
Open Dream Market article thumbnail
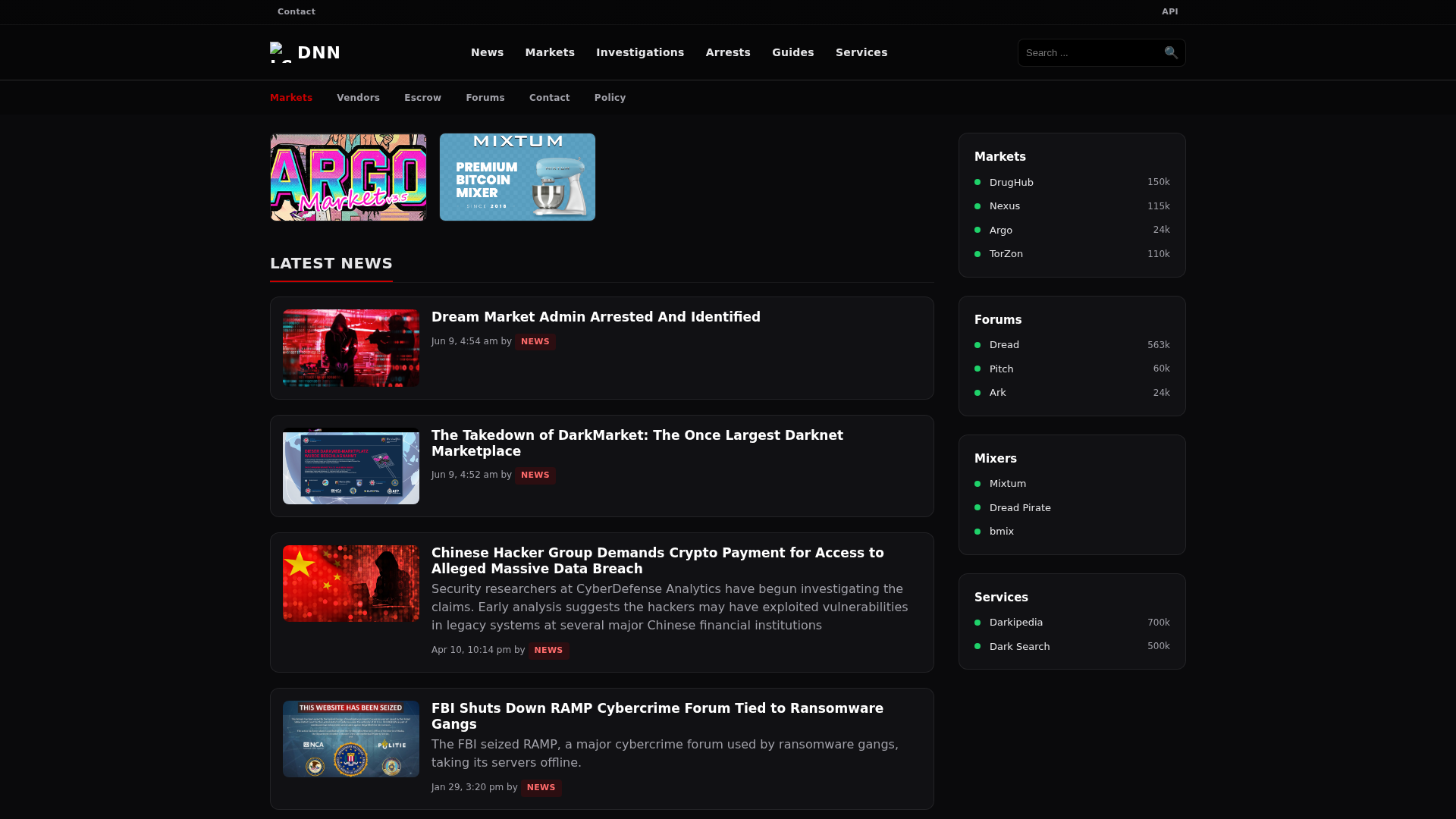coord(351,348)
